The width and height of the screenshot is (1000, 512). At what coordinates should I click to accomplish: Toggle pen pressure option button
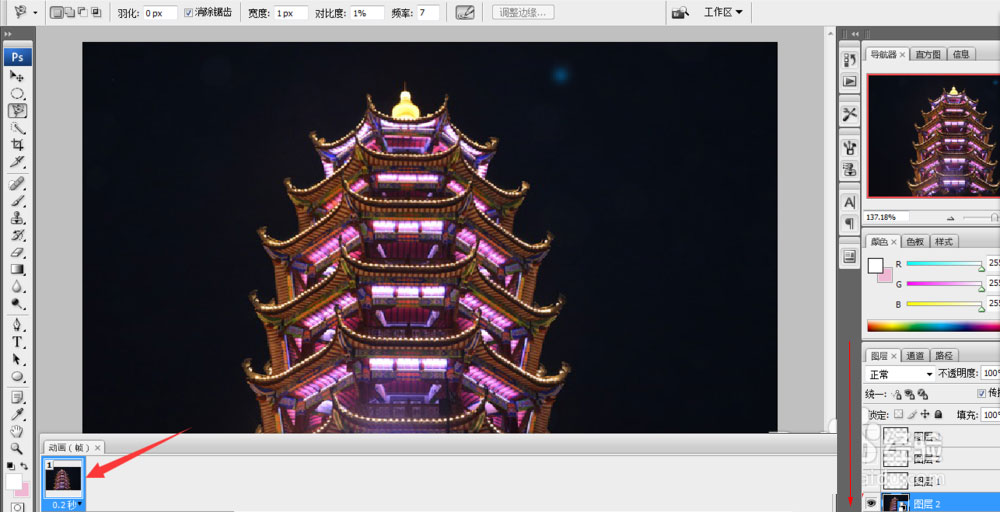465,12
